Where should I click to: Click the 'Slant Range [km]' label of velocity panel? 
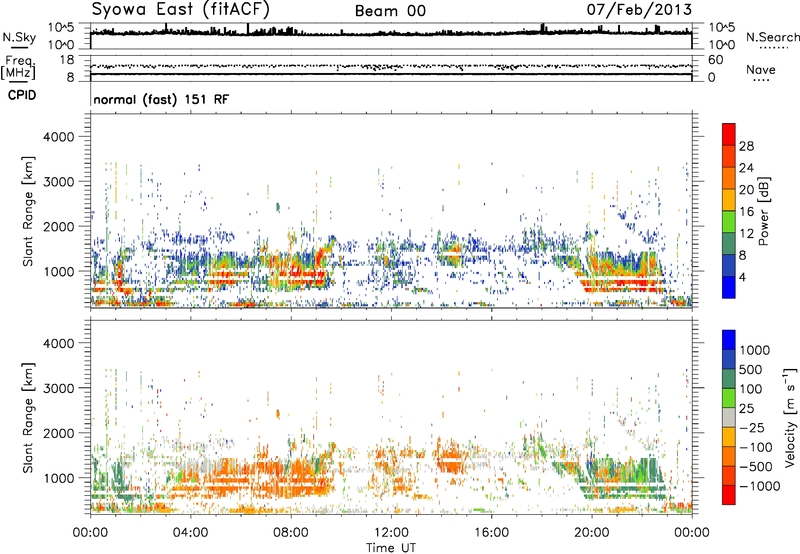28,417
